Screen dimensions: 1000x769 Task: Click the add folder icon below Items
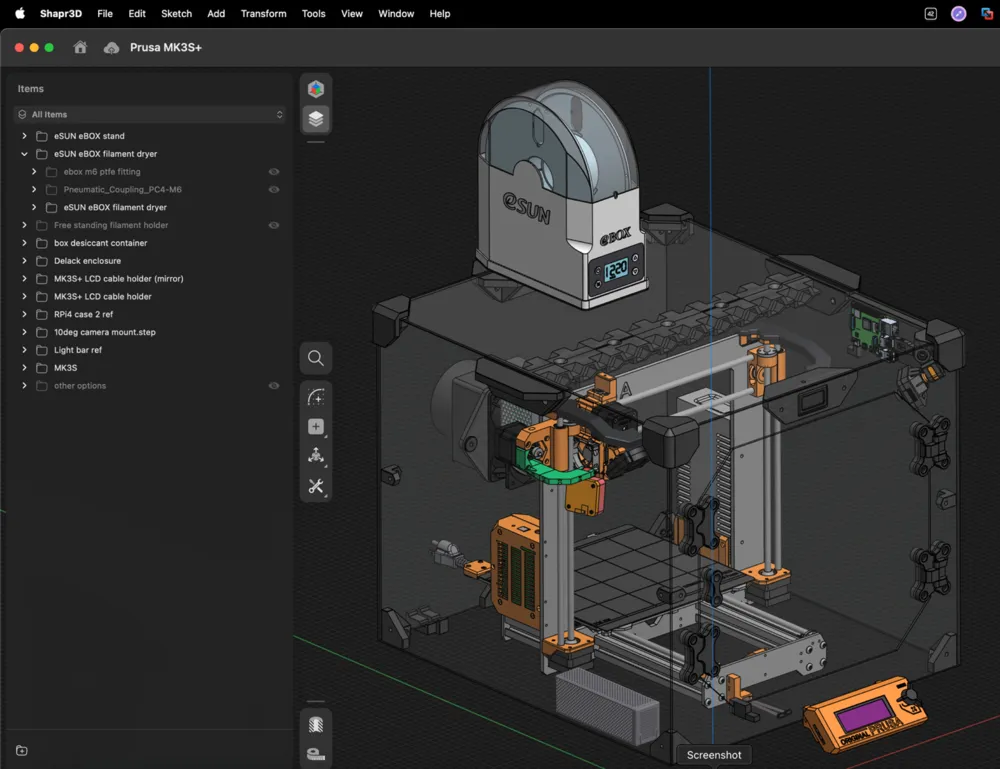tap(22, 751)
